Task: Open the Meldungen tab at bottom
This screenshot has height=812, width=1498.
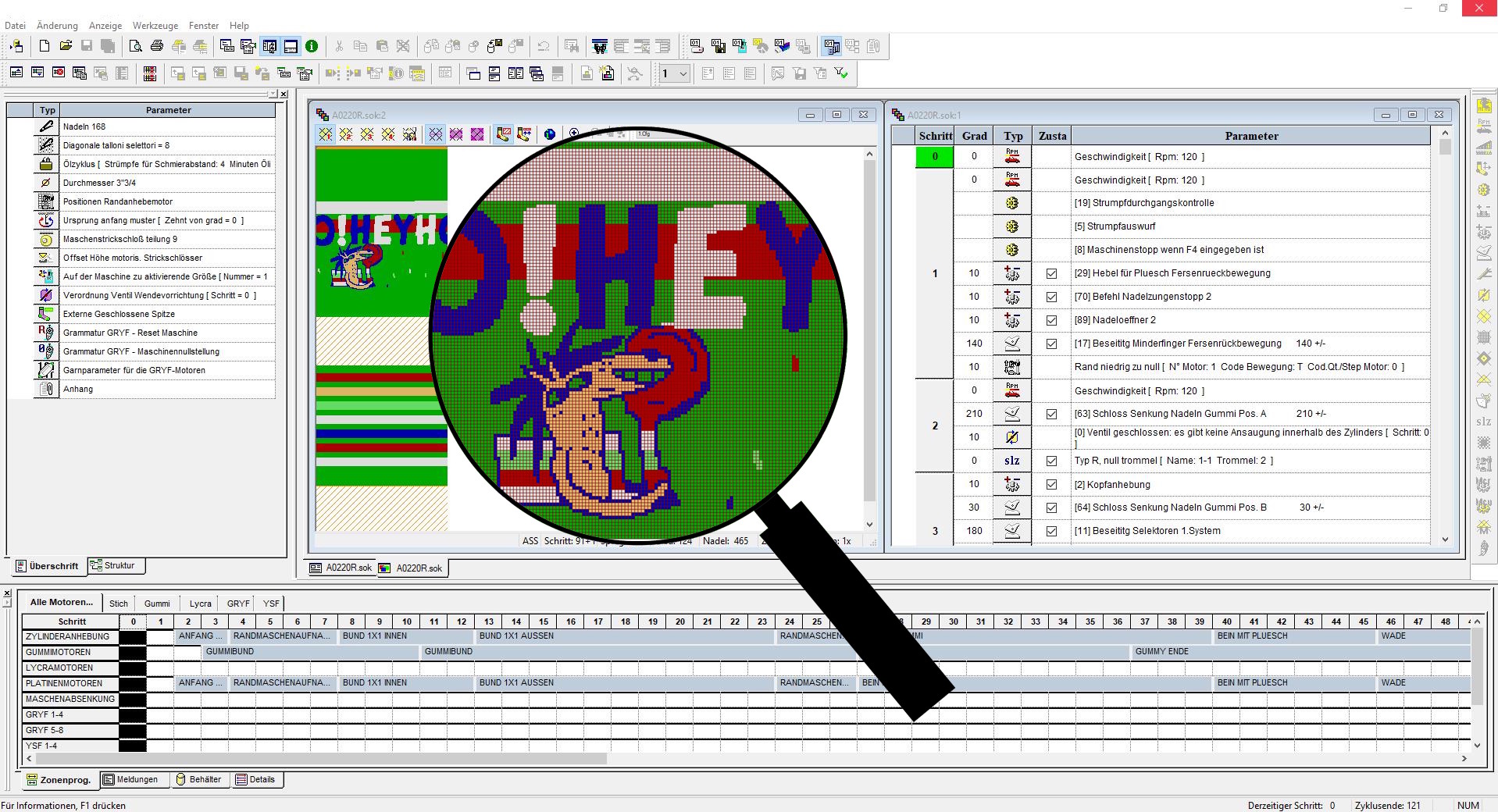Action: click(x=134, y=779)
